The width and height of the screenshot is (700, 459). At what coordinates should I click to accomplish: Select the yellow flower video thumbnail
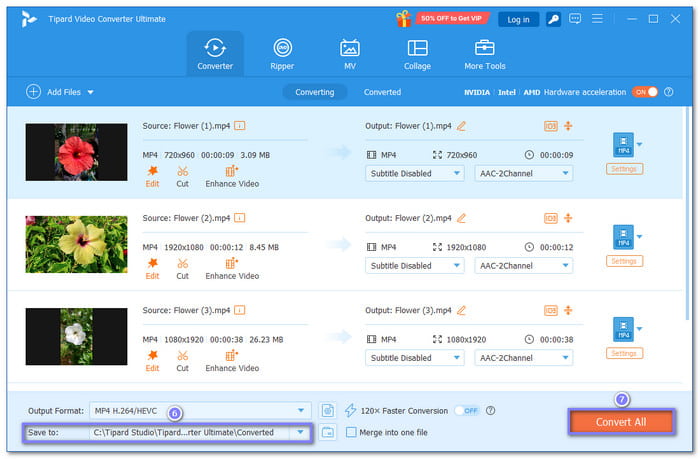(x=76, y=244)
